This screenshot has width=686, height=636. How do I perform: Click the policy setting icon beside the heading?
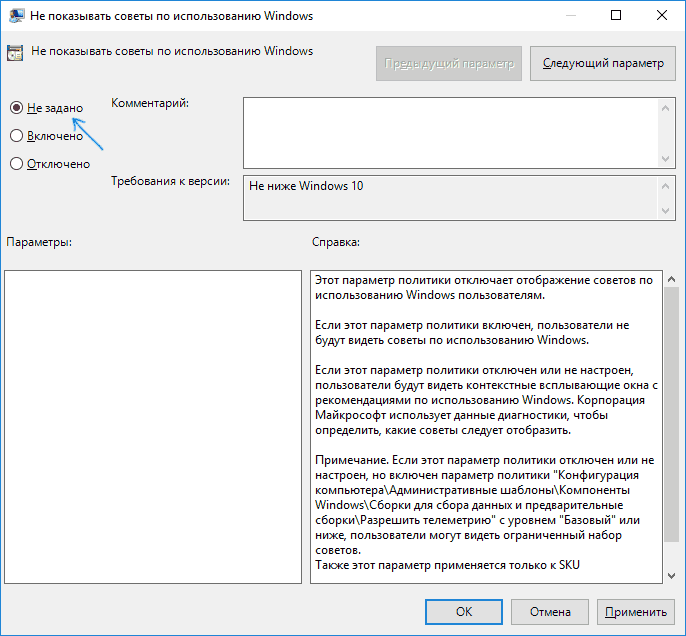click(x=15, y=52)
